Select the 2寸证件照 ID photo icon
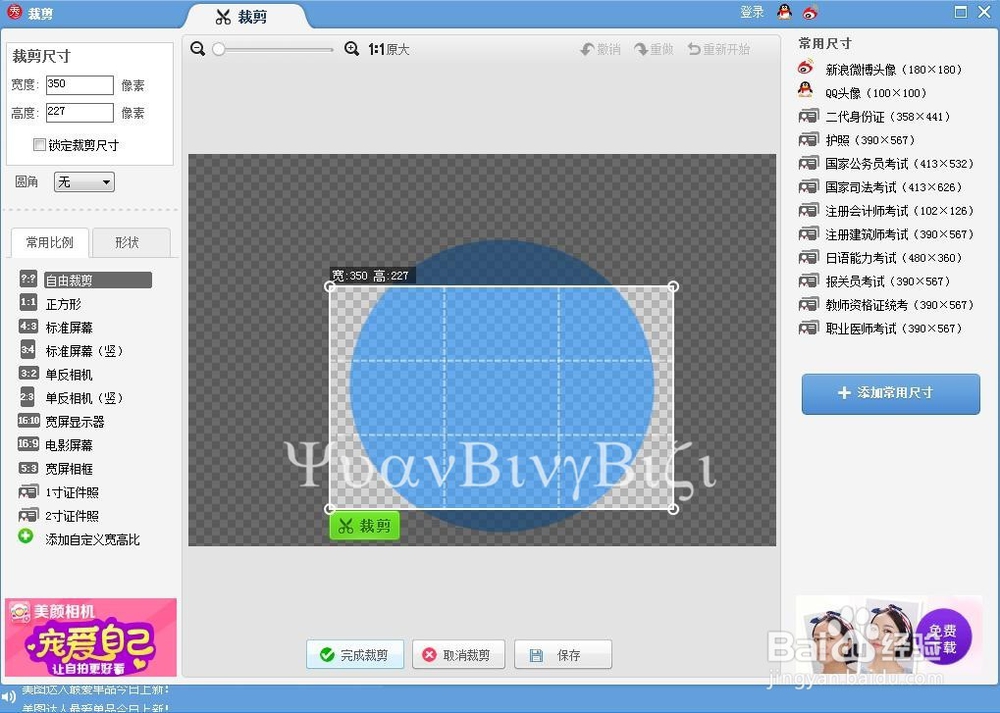 pos(29,515)
